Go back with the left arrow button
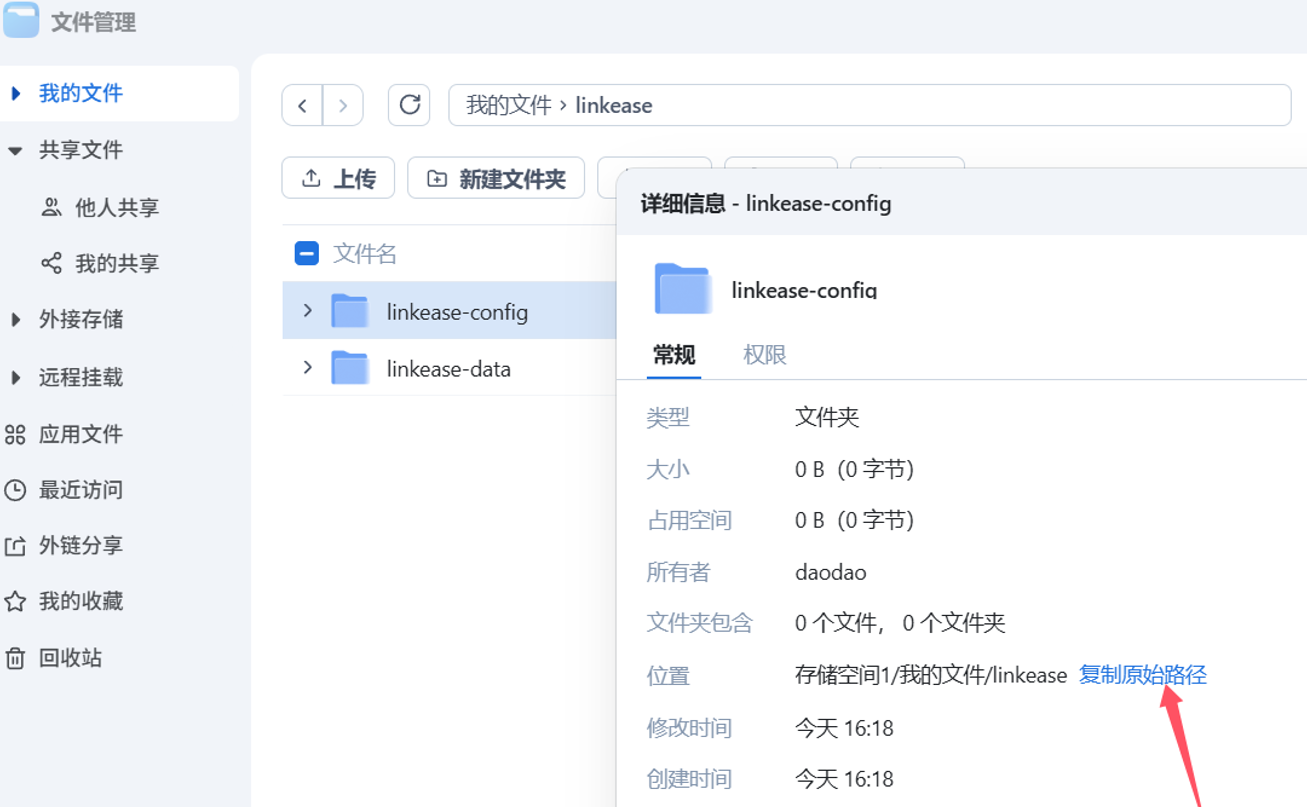This screenshot has width=1307, height=807. click(302, 105)
